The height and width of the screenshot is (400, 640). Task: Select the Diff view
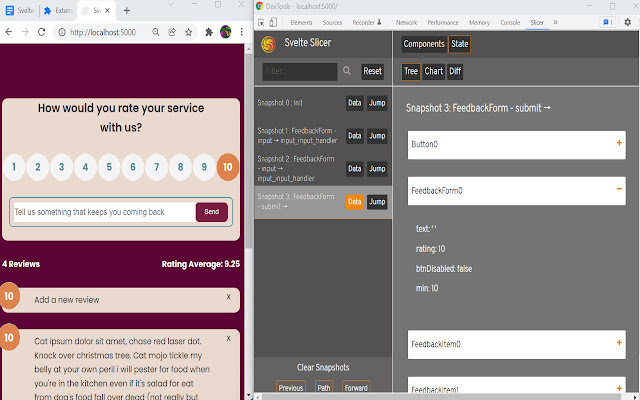point(455,71)
